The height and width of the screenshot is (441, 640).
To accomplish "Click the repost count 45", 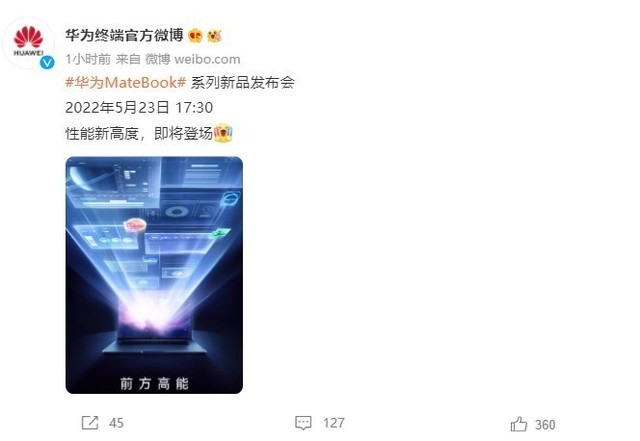I will (116, 423).
